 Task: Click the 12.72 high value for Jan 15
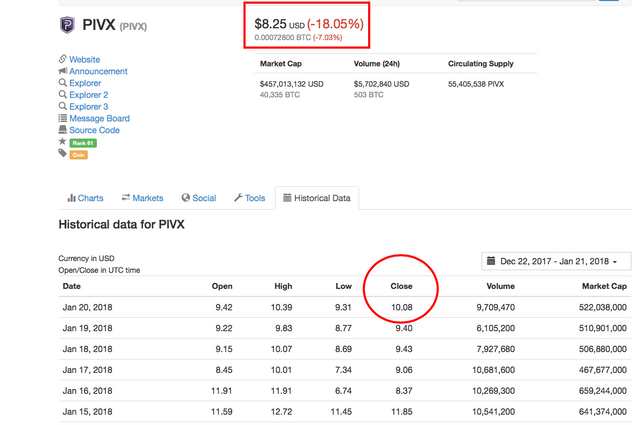click(282, 412)
